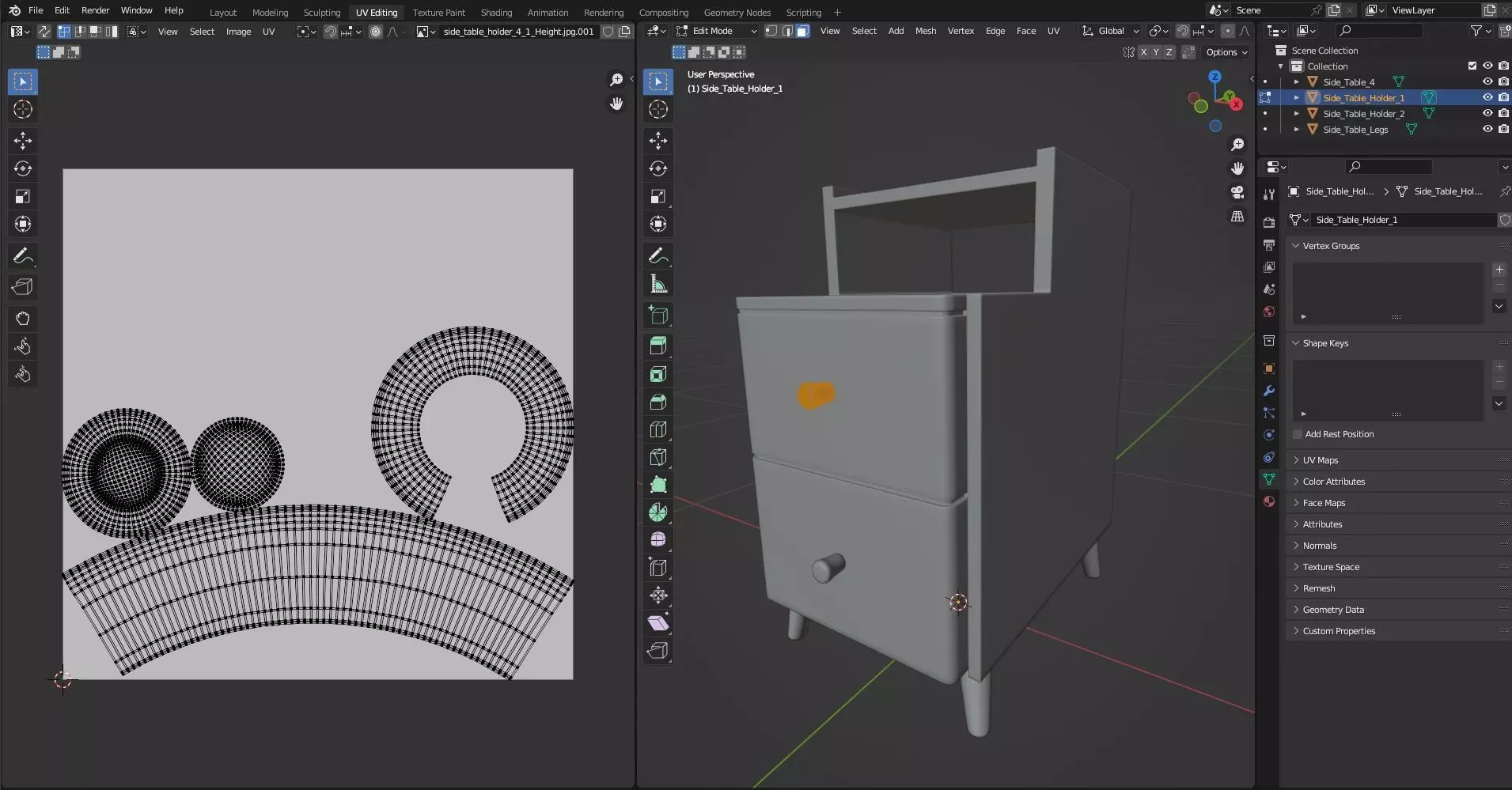Select the Move tool in UV editor
The height and width of the screenshot is (790, 1512).
23,141
